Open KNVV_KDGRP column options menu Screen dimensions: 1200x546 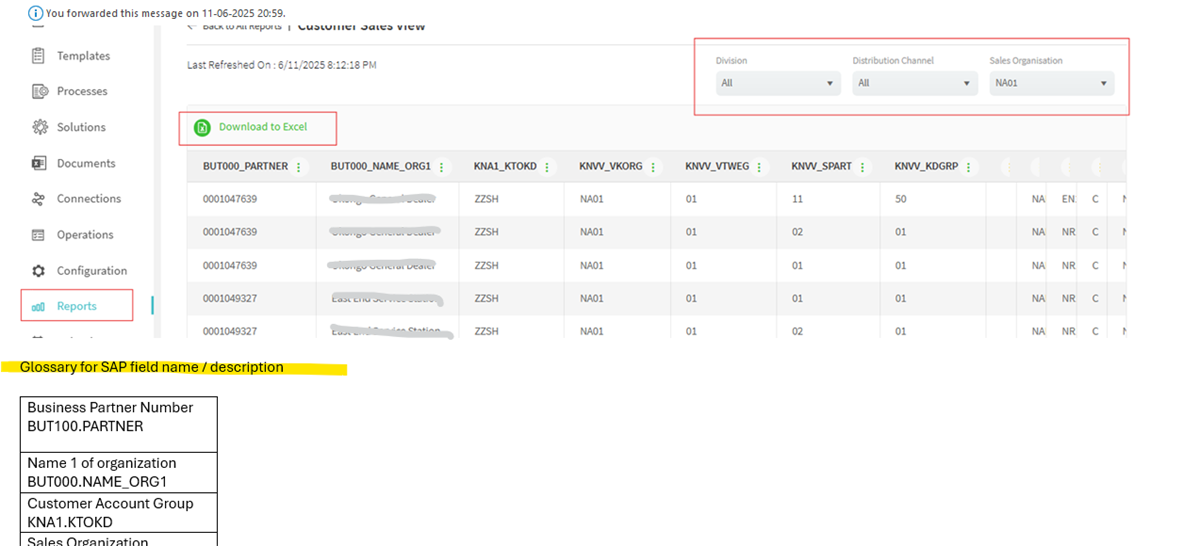[x=968, y=167]
